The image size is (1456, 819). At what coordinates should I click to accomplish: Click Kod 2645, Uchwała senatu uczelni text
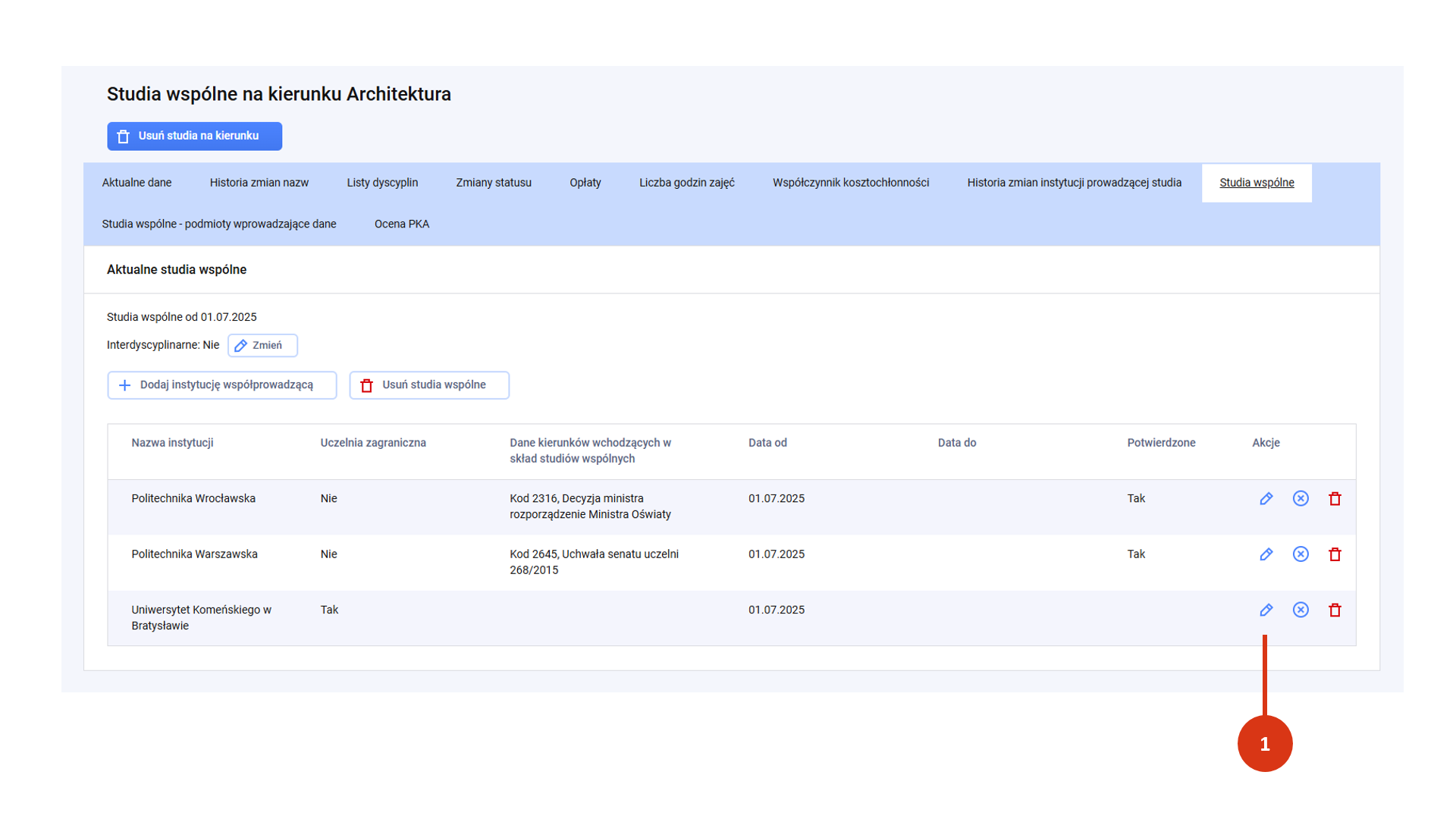tap(594, 562)
